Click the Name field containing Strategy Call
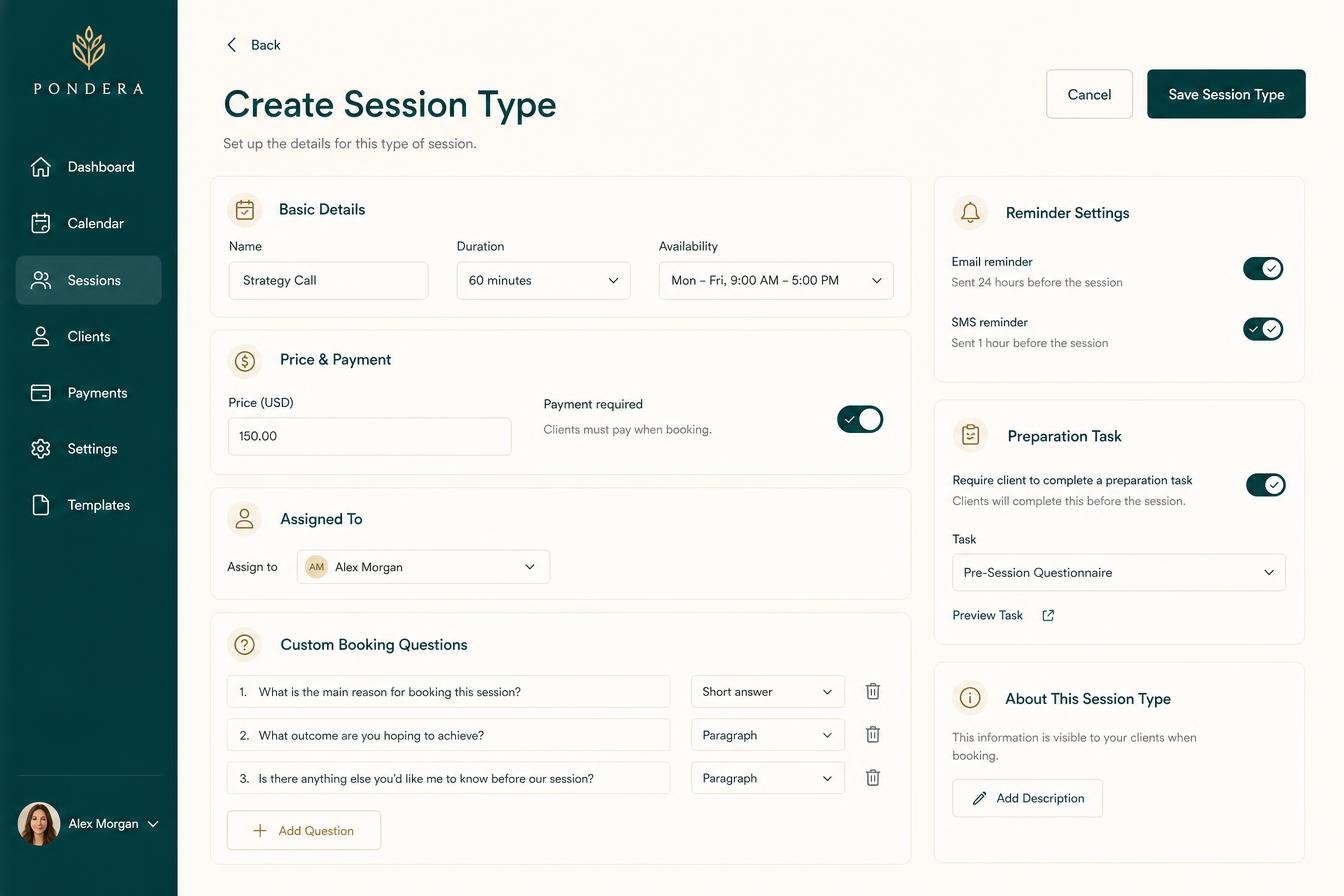Viewport: 1344px width, 896px height. [328, 281]
